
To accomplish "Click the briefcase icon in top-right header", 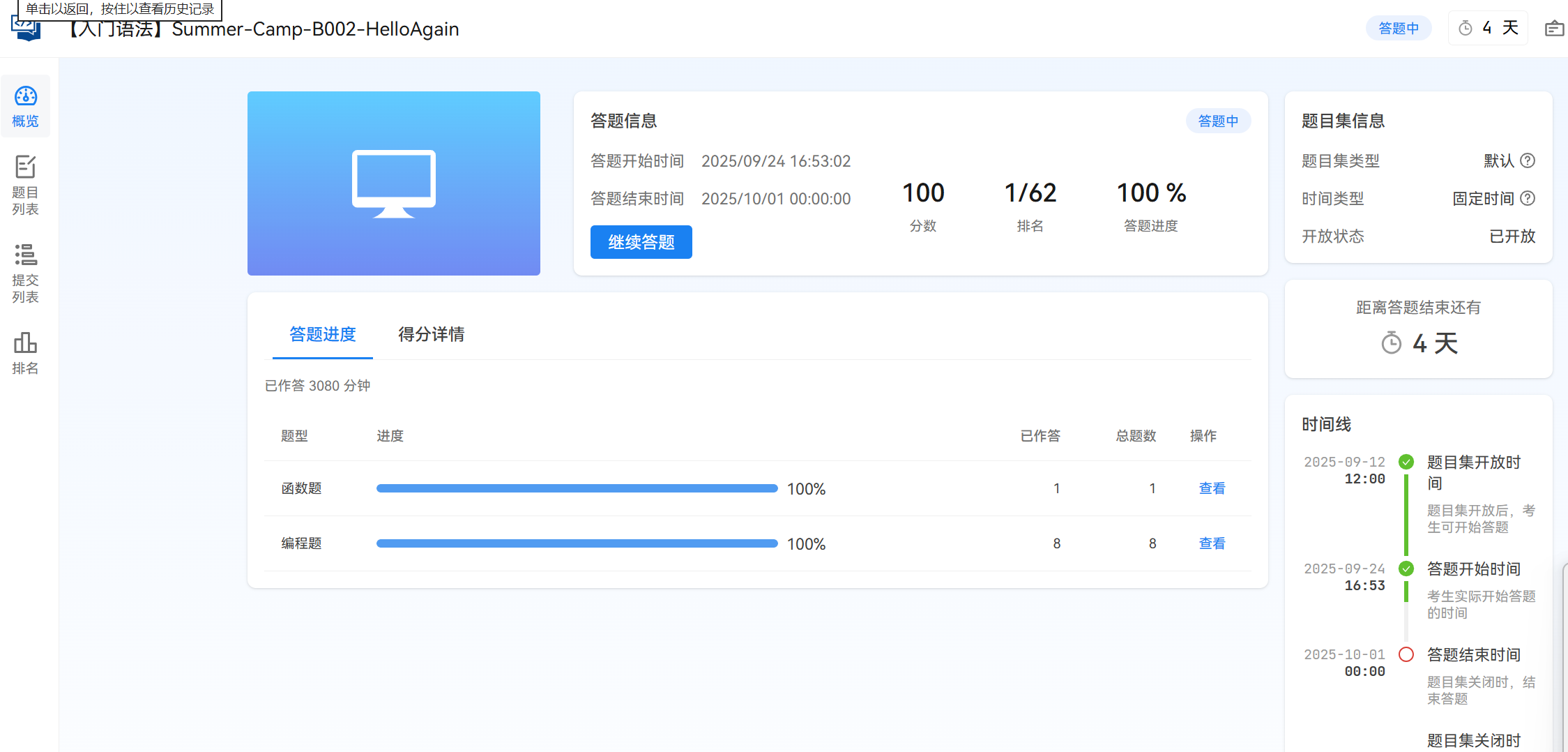I will pyautogui.click(x=1554, y=29).
